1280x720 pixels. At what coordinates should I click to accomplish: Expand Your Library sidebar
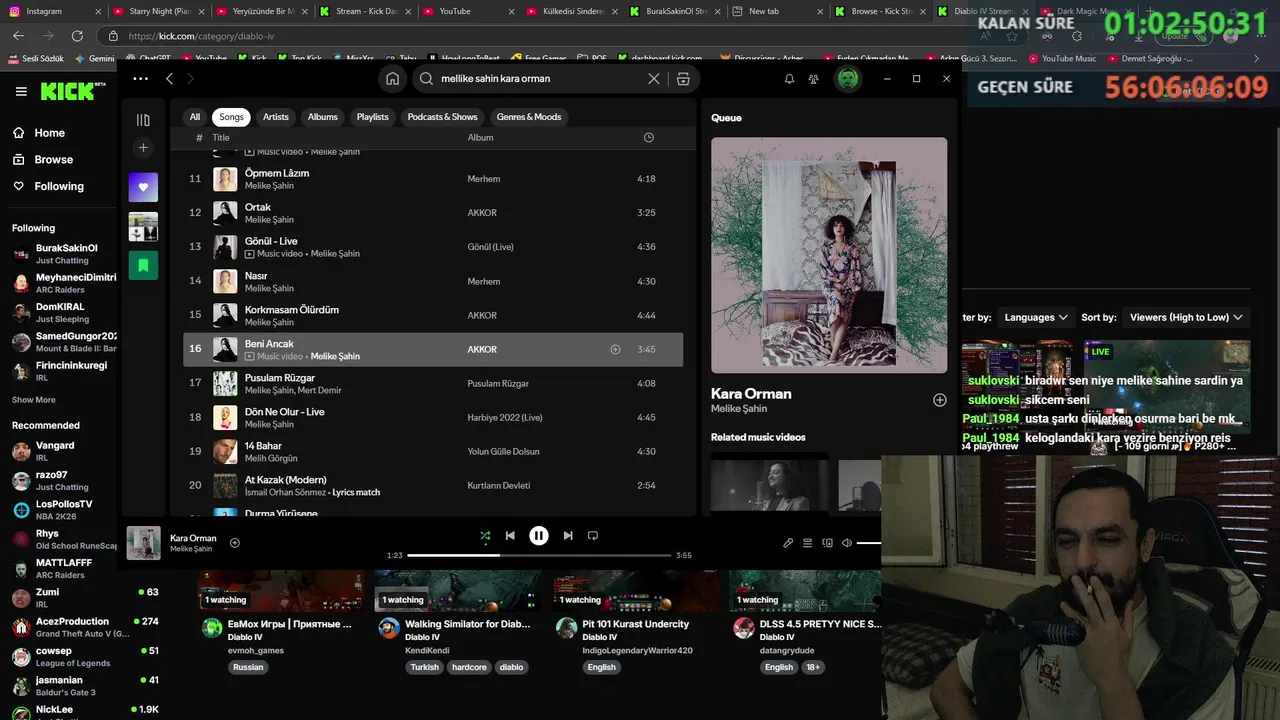pyautogui.click(x=143, y=120)
